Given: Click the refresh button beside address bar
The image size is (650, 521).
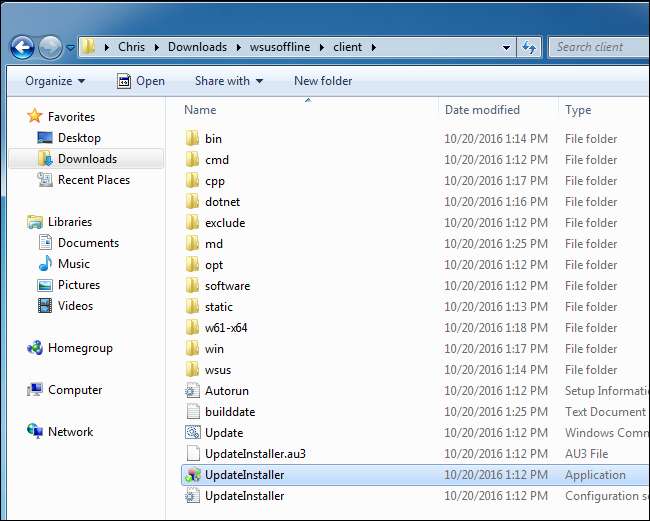Looking at the screenshot, I should (x=527, y=47).
